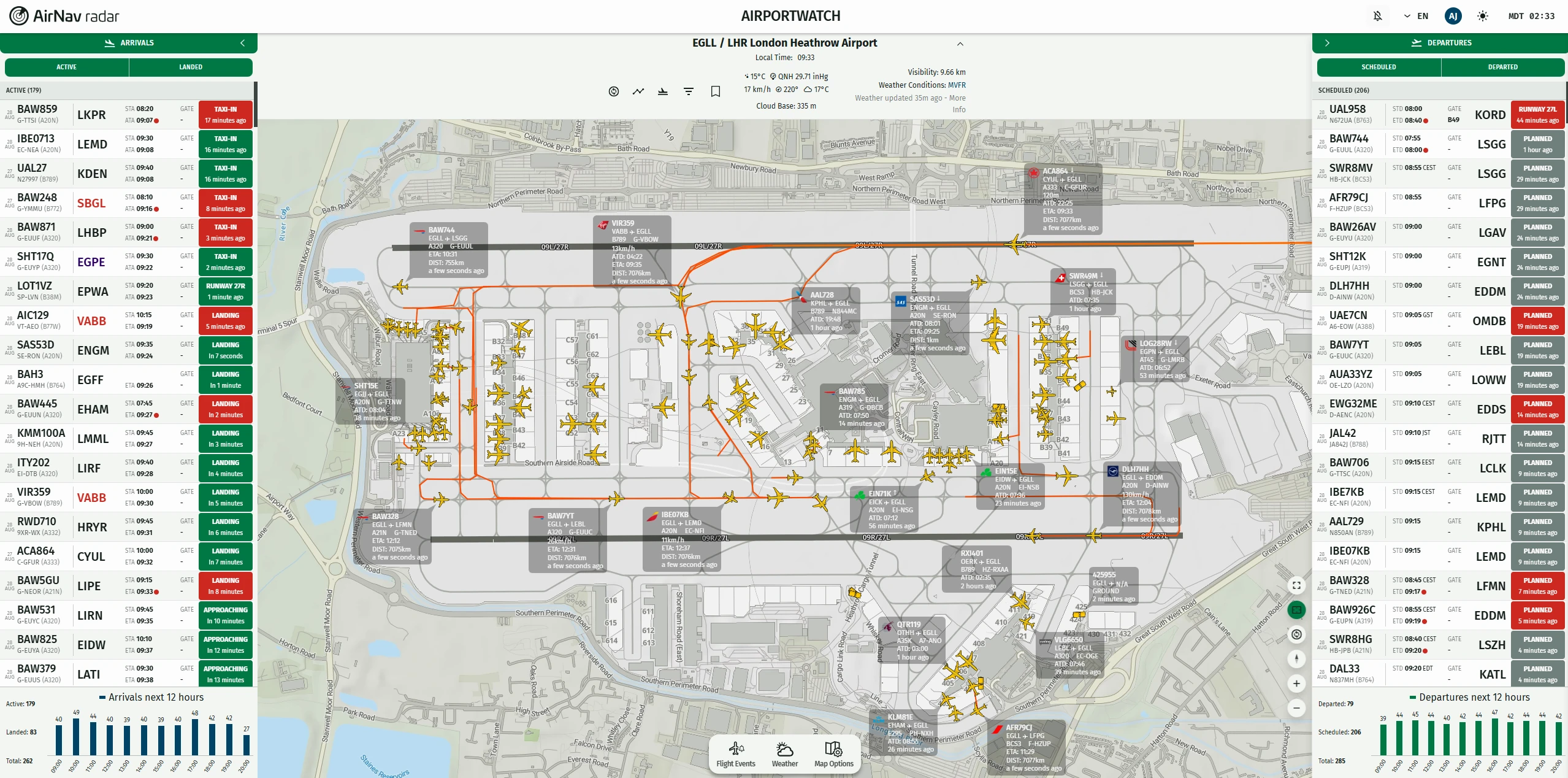Image resolution: width=1568 pixels, height=778 pixels.
Task: Click the EIN15E flight label on map
Action: [1010, 487]
